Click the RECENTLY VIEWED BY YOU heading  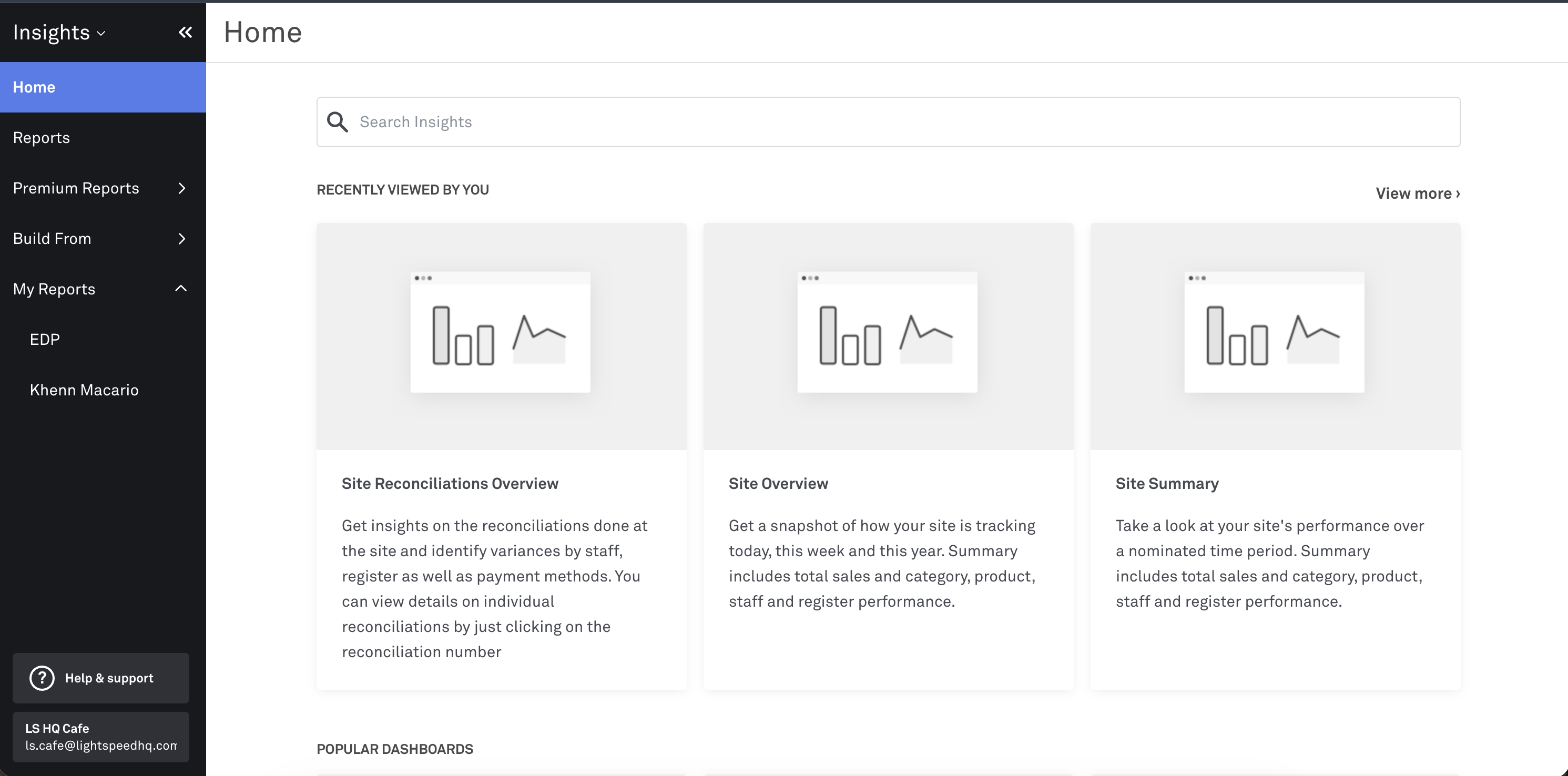(402, 190)
